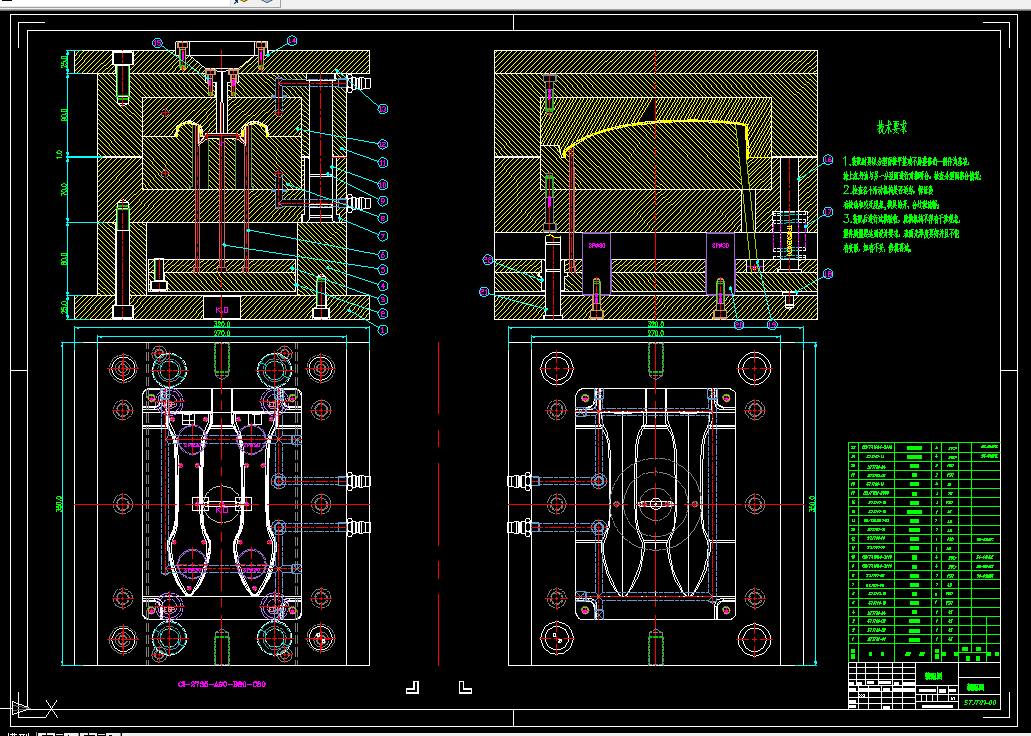The image size is (1031, 736).
Task: Select technical requirement line starting with 3.
Action: (x=901, y=219)
